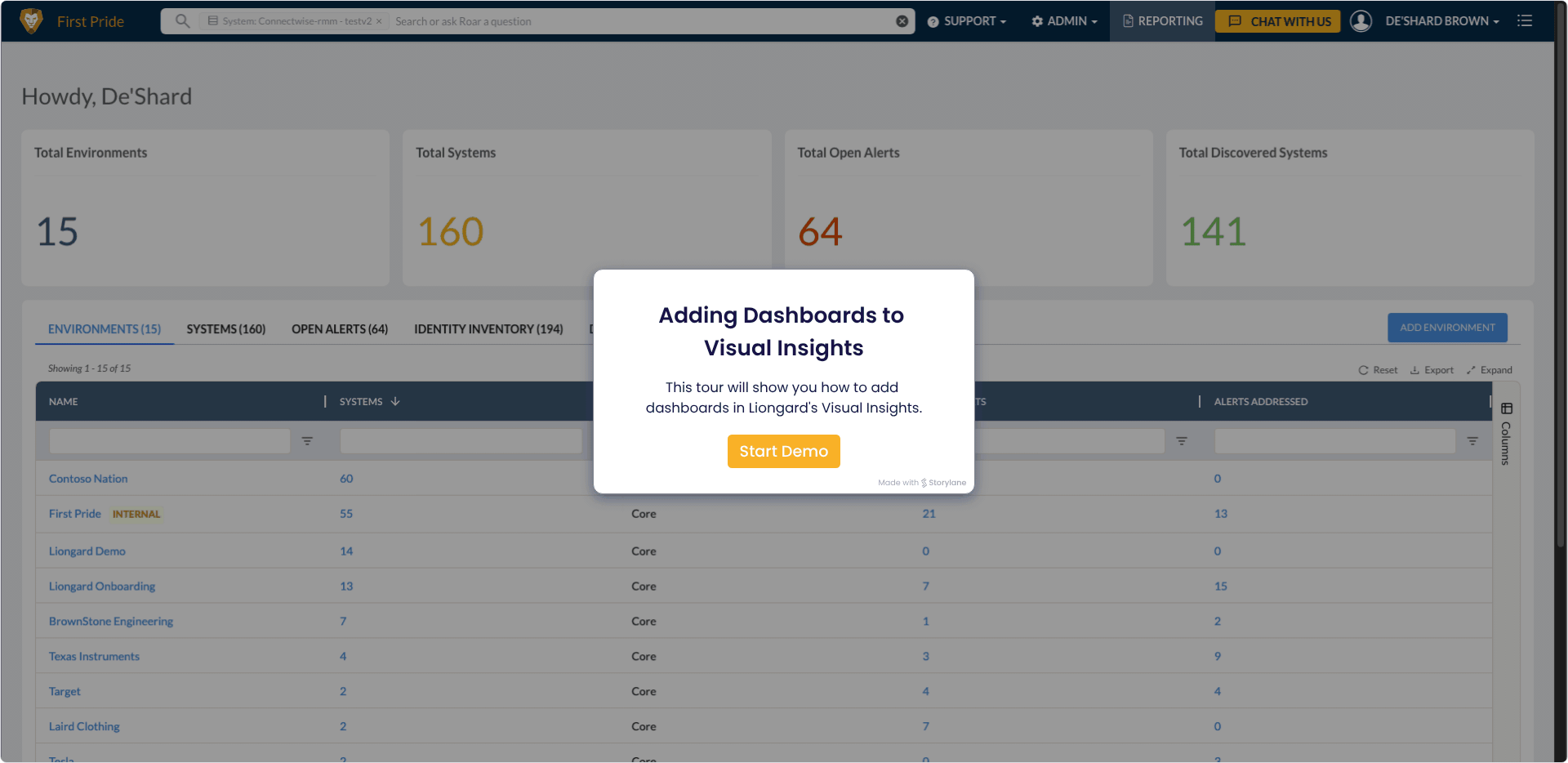Open Name column filter options icon

coord(307,441)
